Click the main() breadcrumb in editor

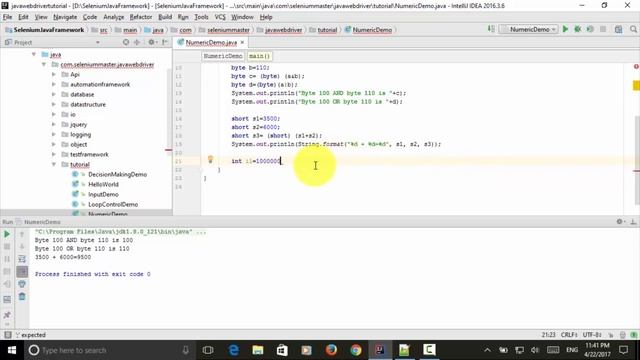(x=259, y=56)
